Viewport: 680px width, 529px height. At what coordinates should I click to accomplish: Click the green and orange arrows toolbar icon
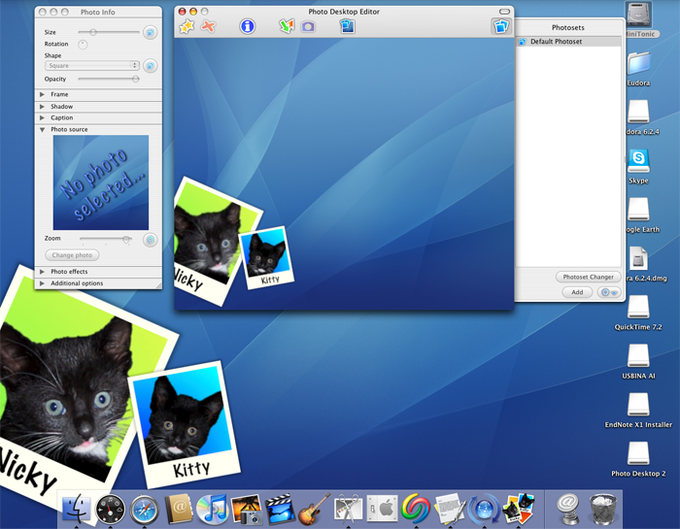[x=286, y=26]
